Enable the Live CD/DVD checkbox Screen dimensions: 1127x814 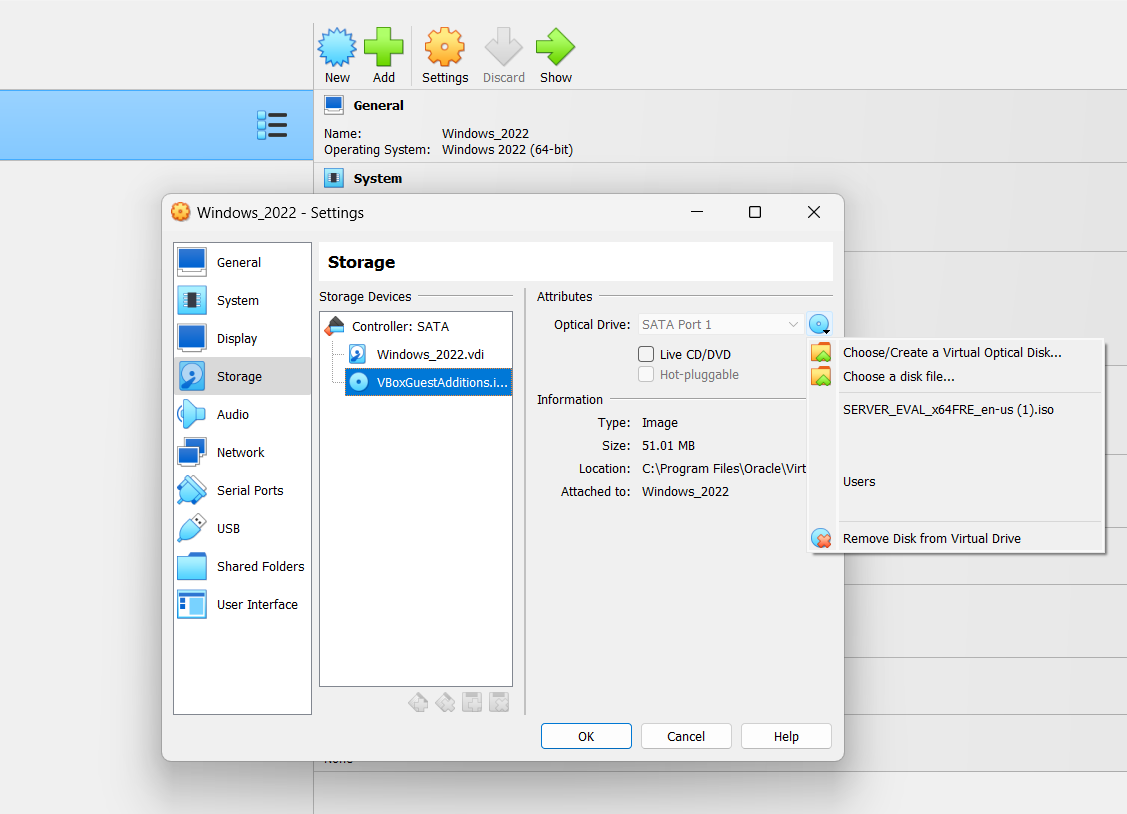646,354
